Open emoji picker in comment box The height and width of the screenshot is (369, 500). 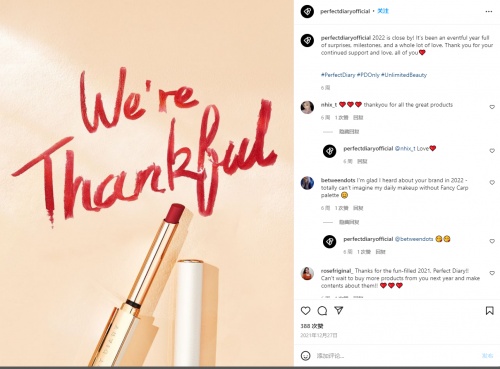(x=305, y=356)
